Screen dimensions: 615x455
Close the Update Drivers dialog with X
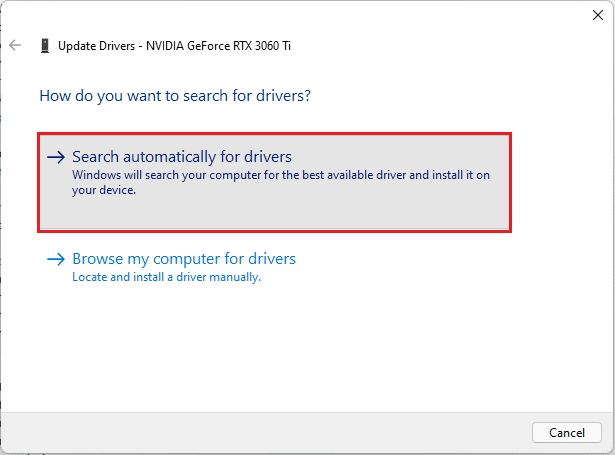click(598, 14)
